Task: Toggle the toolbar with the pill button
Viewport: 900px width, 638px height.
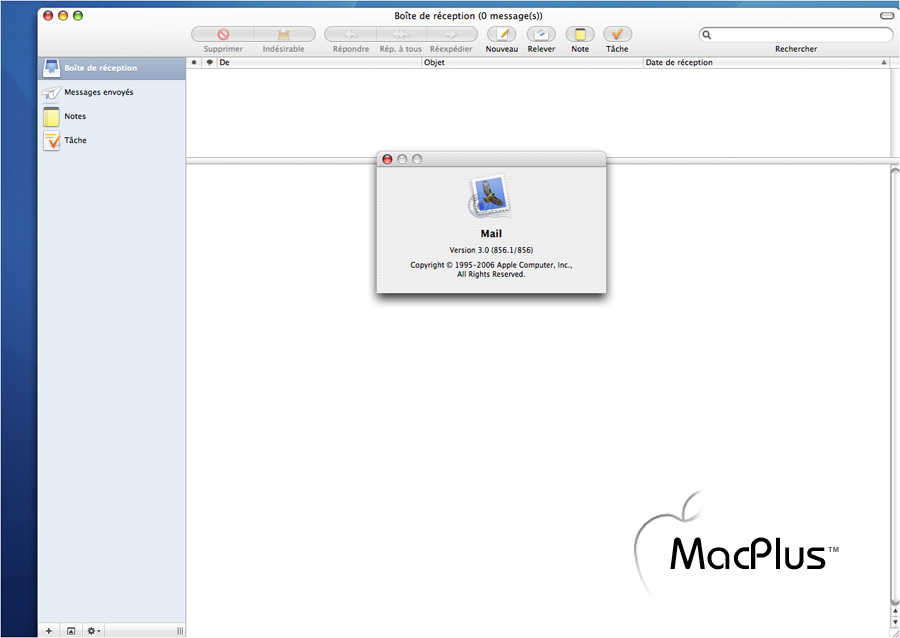Action: pos(886,16)
